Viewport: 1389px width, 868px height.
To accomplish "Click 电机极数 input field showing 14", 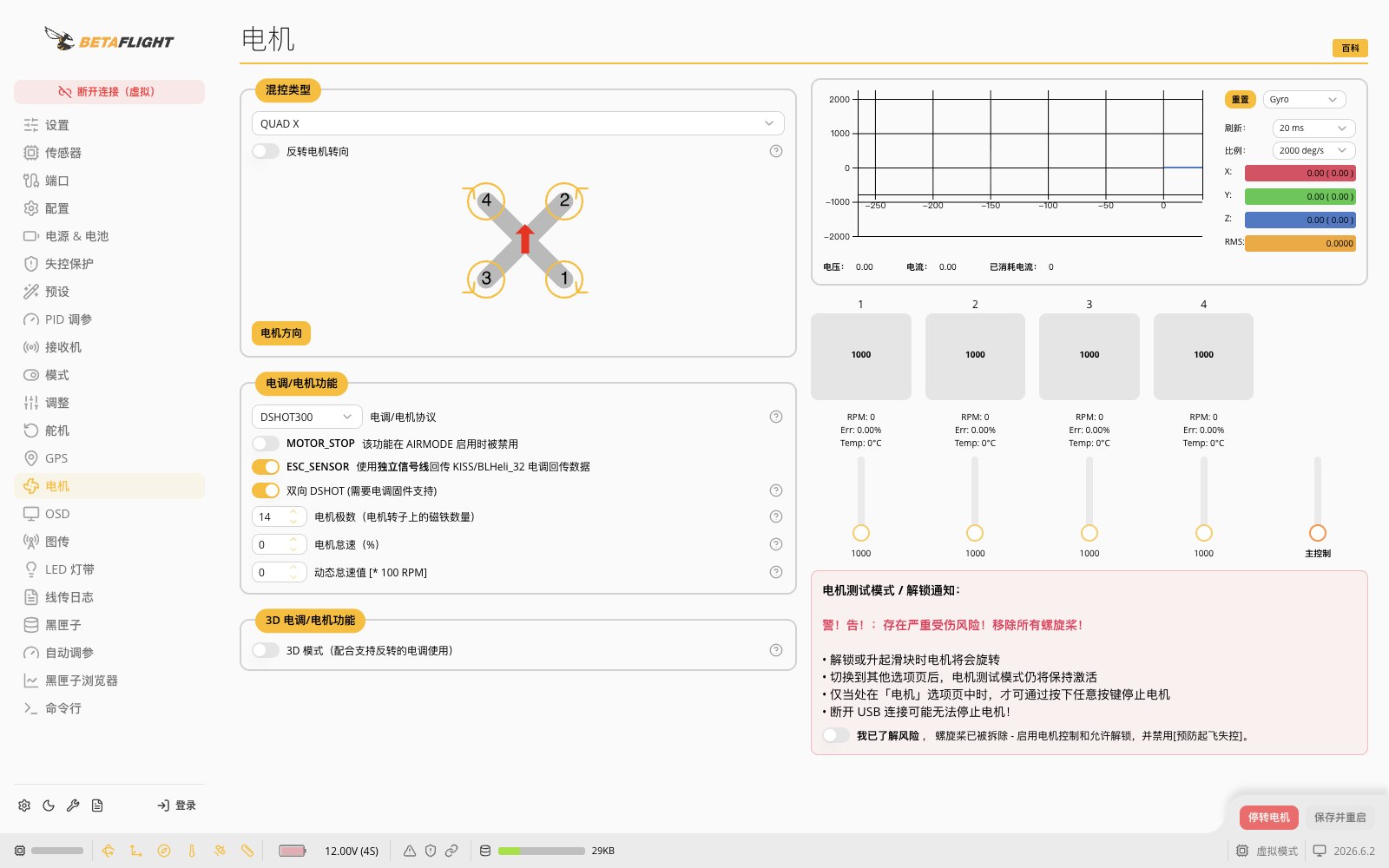I will point(280,516).
